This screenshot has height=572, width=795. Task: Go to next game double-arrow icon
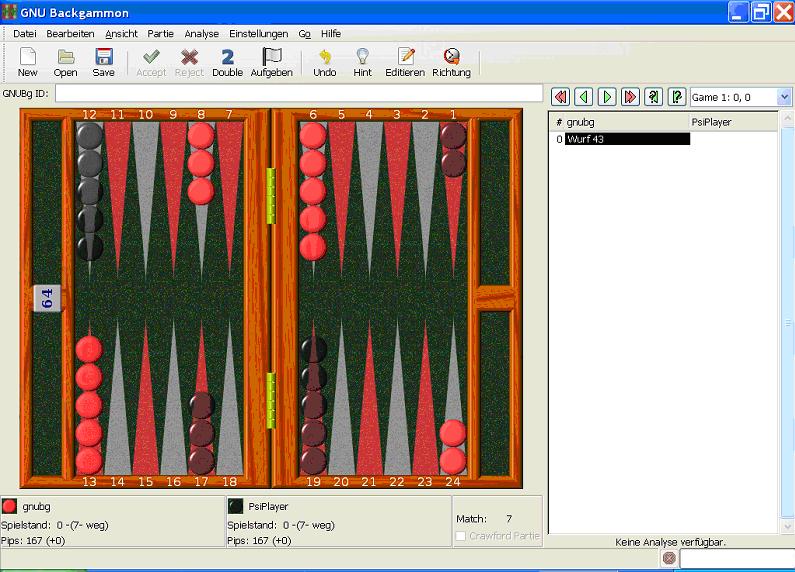point(630,96)
